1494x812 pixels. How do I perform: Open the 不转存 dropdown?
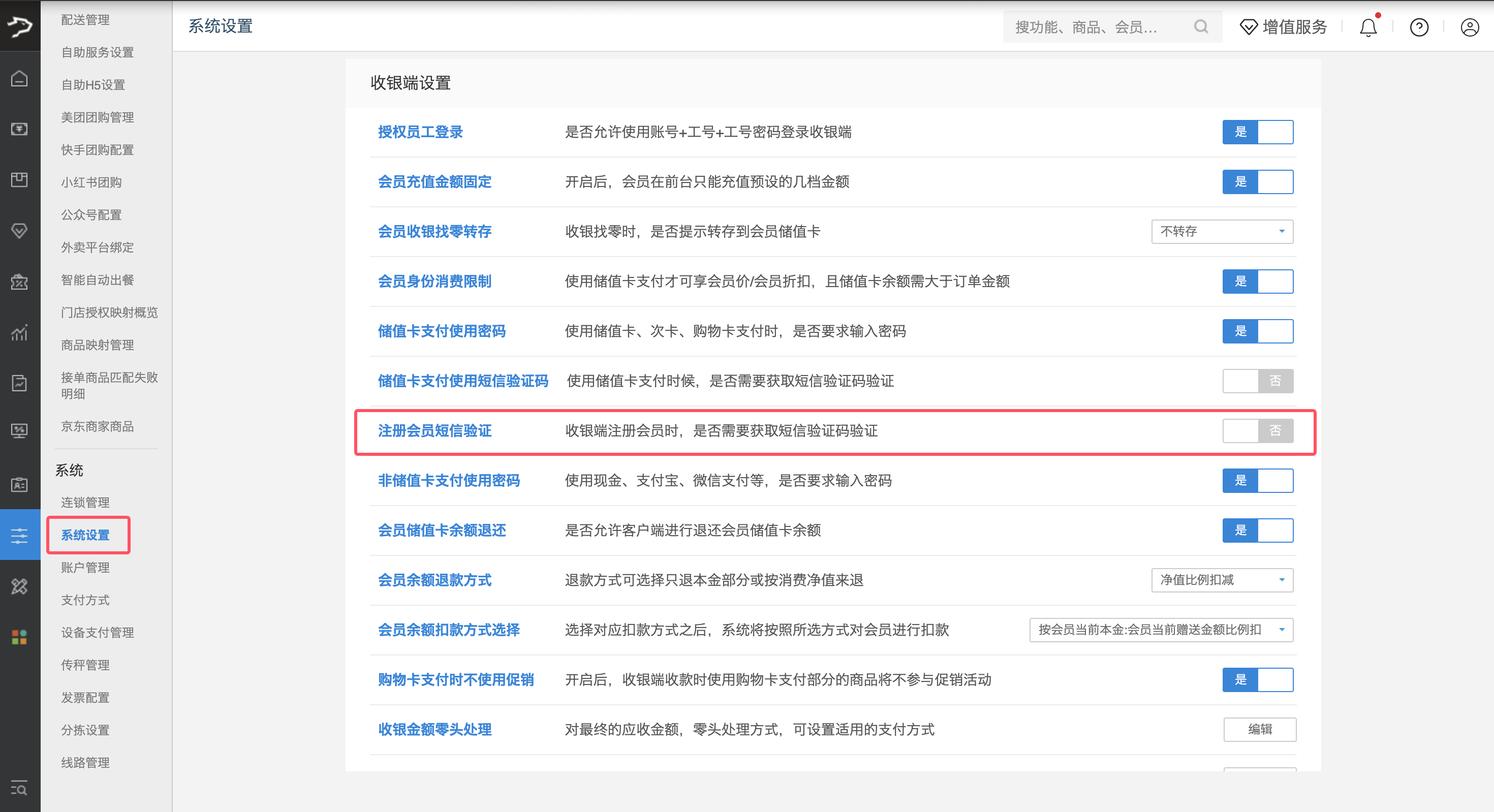click(x=1223, y=231)
